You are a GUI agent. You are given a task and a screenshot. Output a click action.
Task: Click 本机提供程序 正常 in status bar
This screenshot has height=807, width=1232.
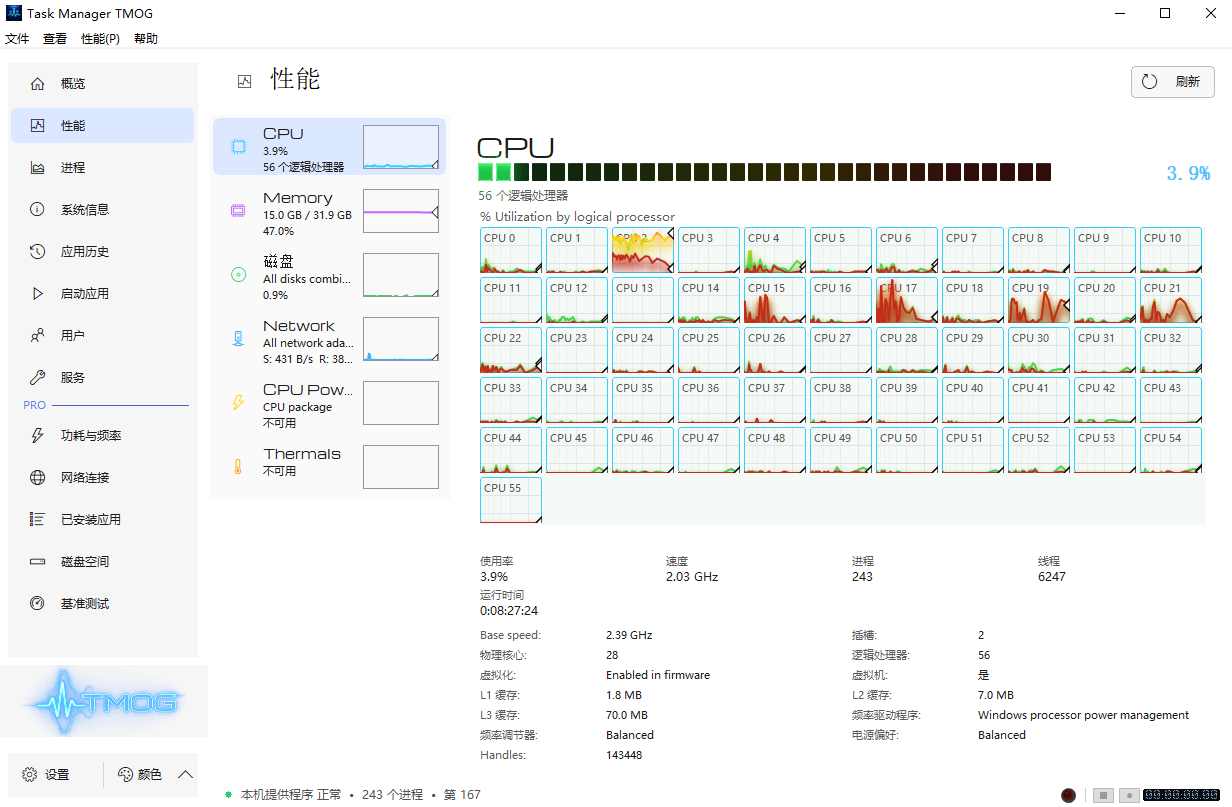pyautogui.click(x=291, y=795)
